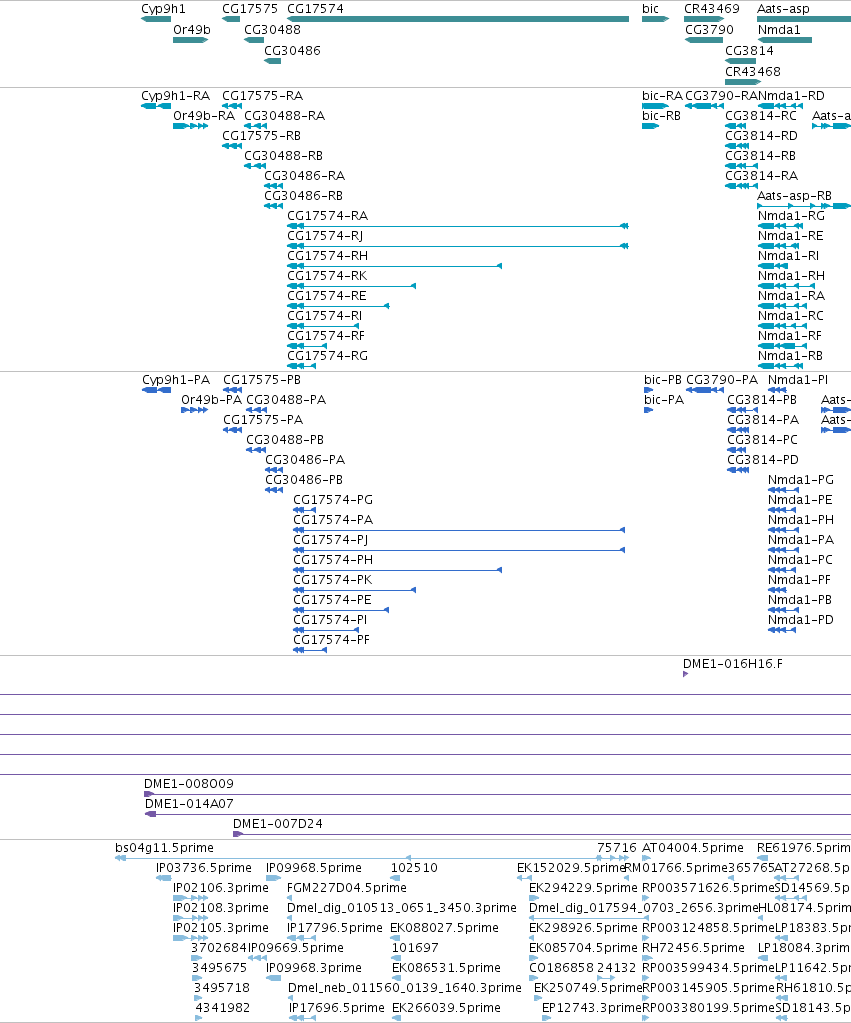Click transcript CG17574-RE

[327, 296]
